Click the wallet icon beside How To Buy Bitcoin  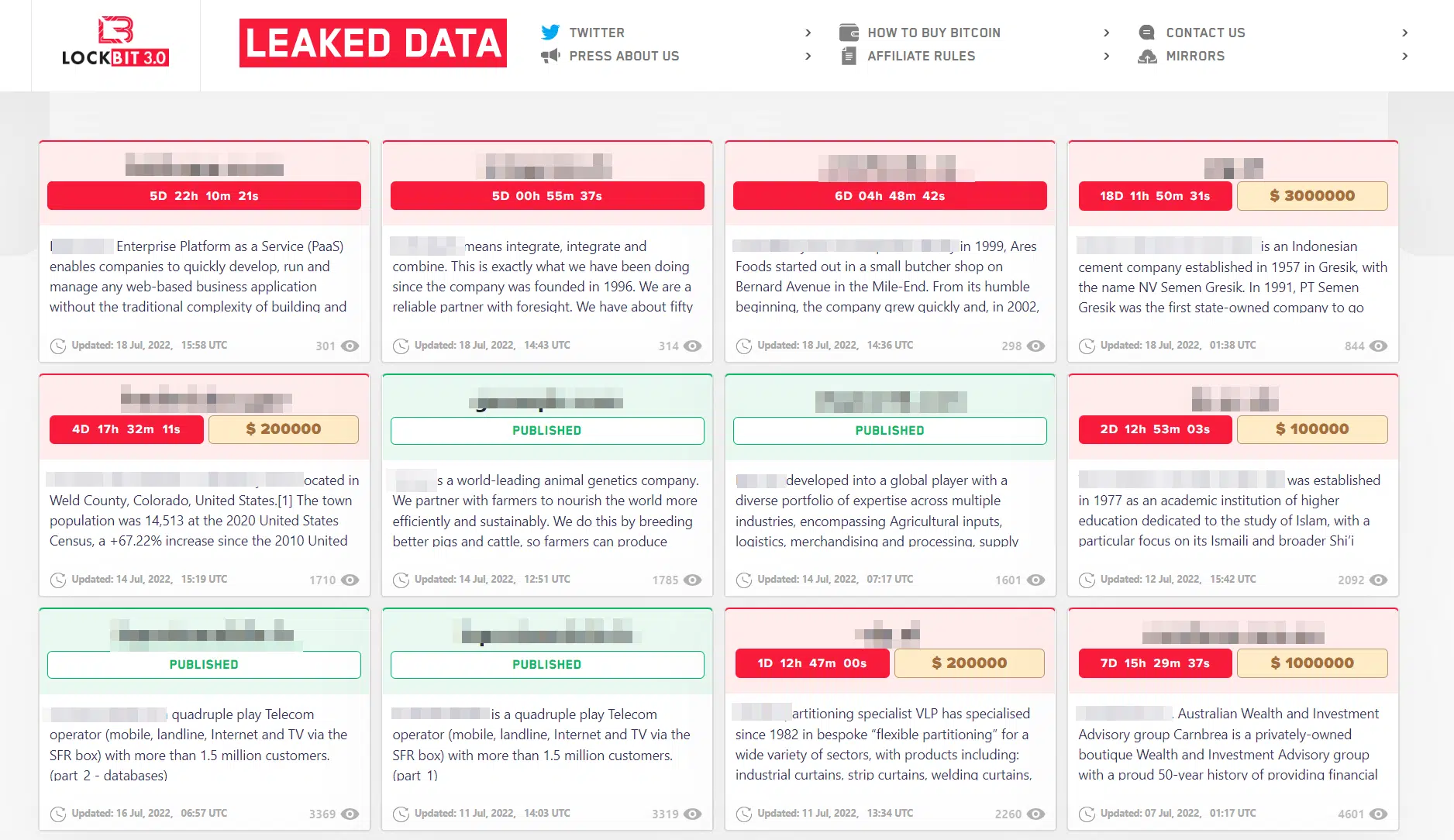pyautogui.click(x=849, y=33)
